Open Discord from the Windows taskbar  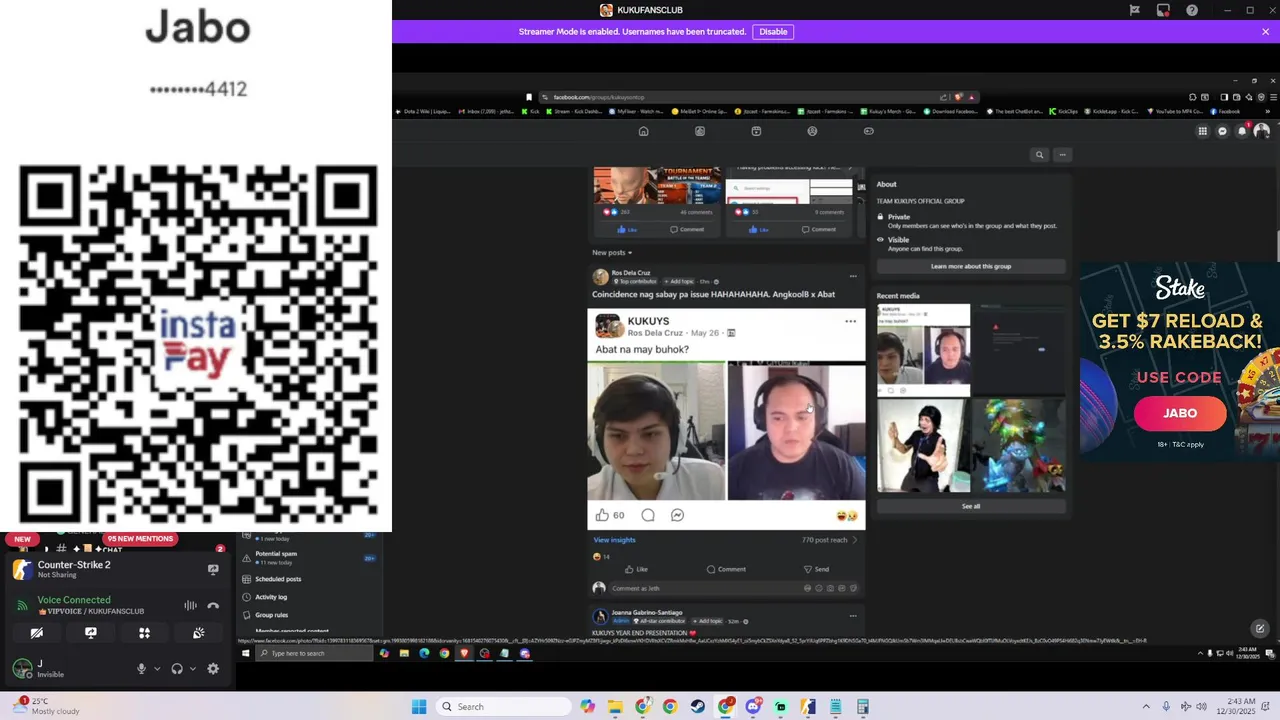753,707
